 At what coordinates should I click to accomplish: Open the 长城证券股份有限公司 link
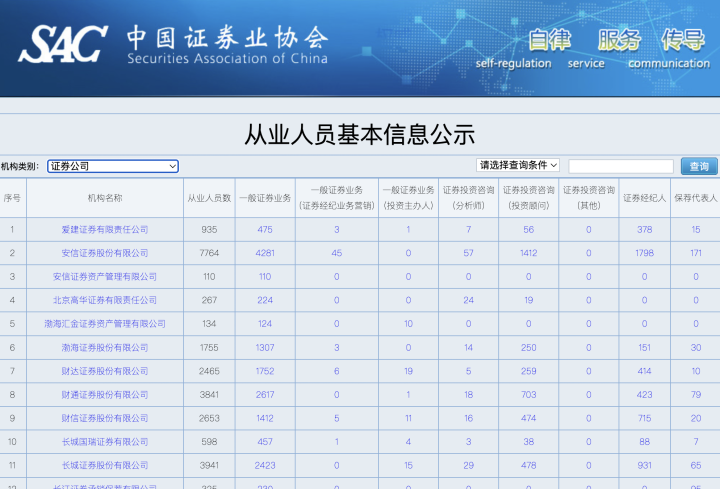(x=105, y=466)
